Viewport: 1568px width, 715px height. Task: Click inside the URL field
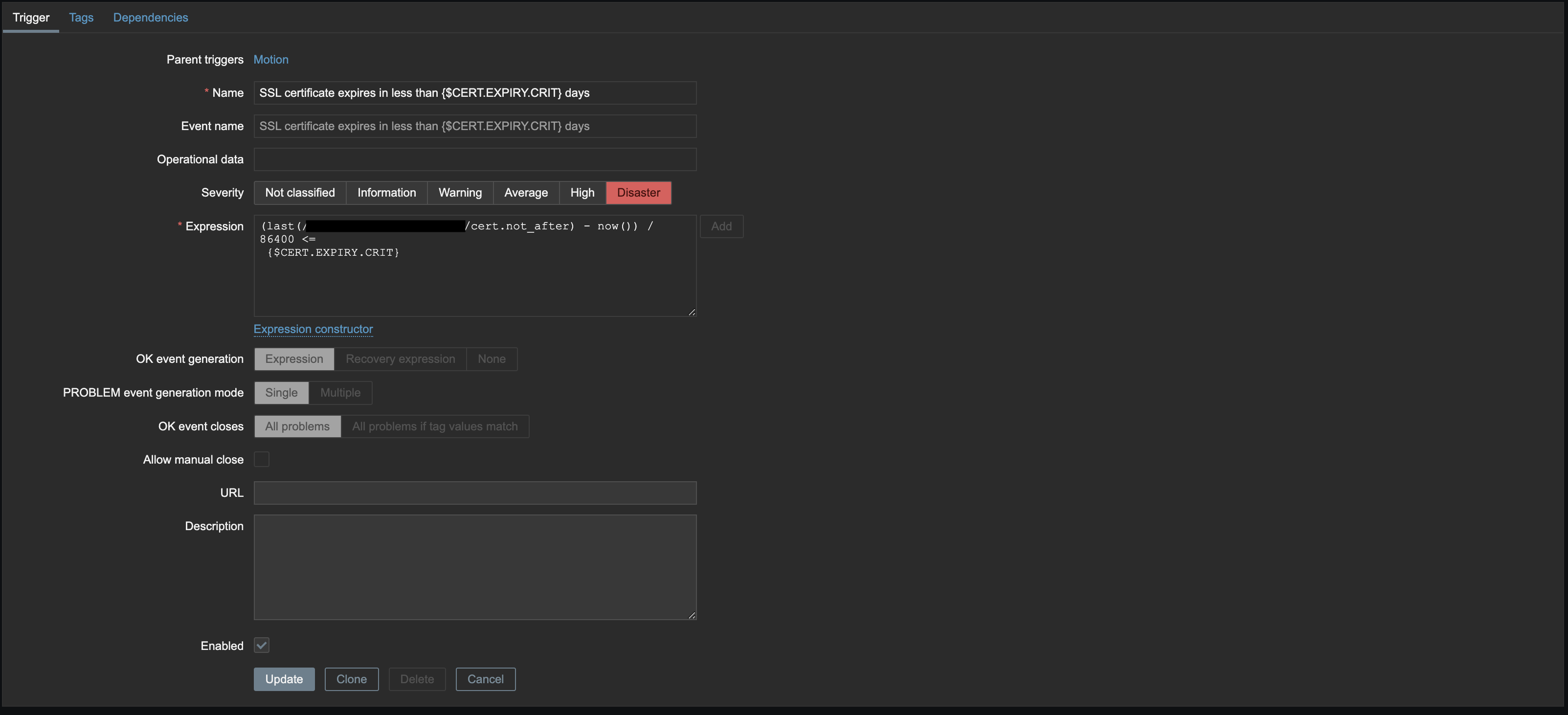pyautogui.click(x=474, y=492)
